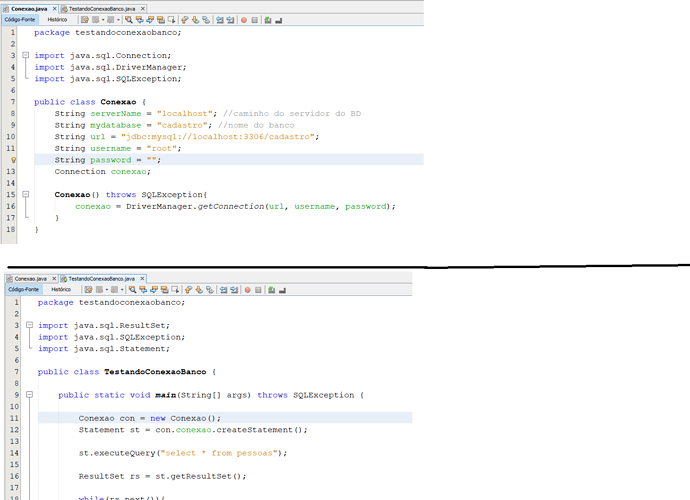This screenshot has height=500, width=690.
Task: Go forward in the editor where Conexao.java is the active tab
Action: tap(110, 20)
